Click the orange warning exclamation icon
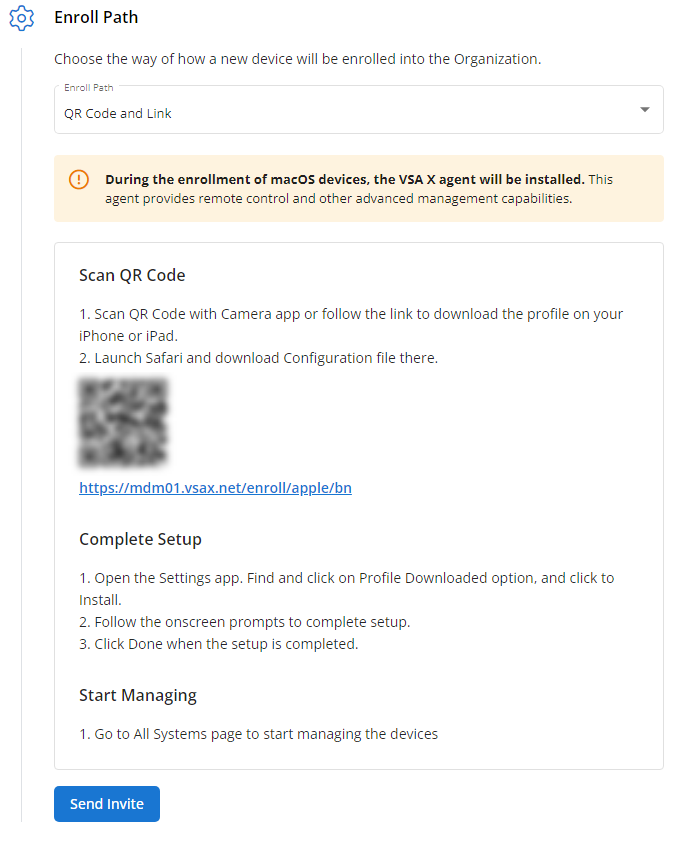The image size is (684, 851). [x=79, y=180]
